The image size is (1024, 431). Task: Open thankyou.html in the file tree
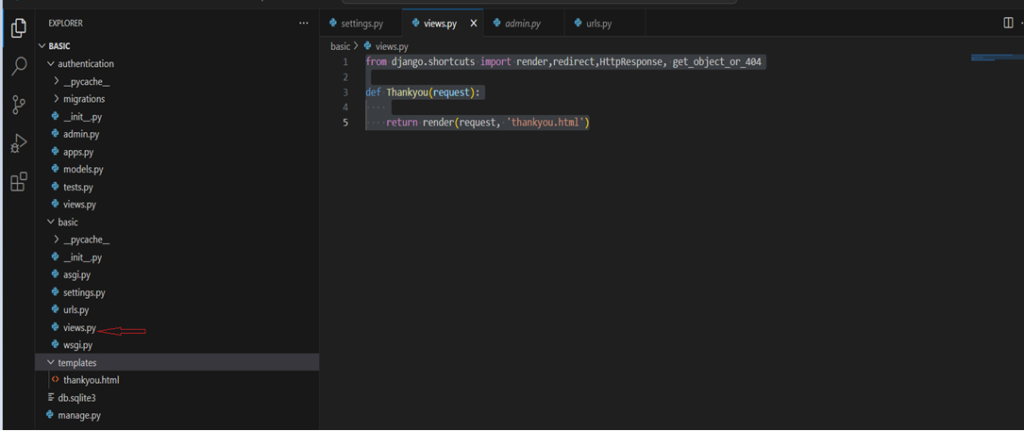click(91, 380)
